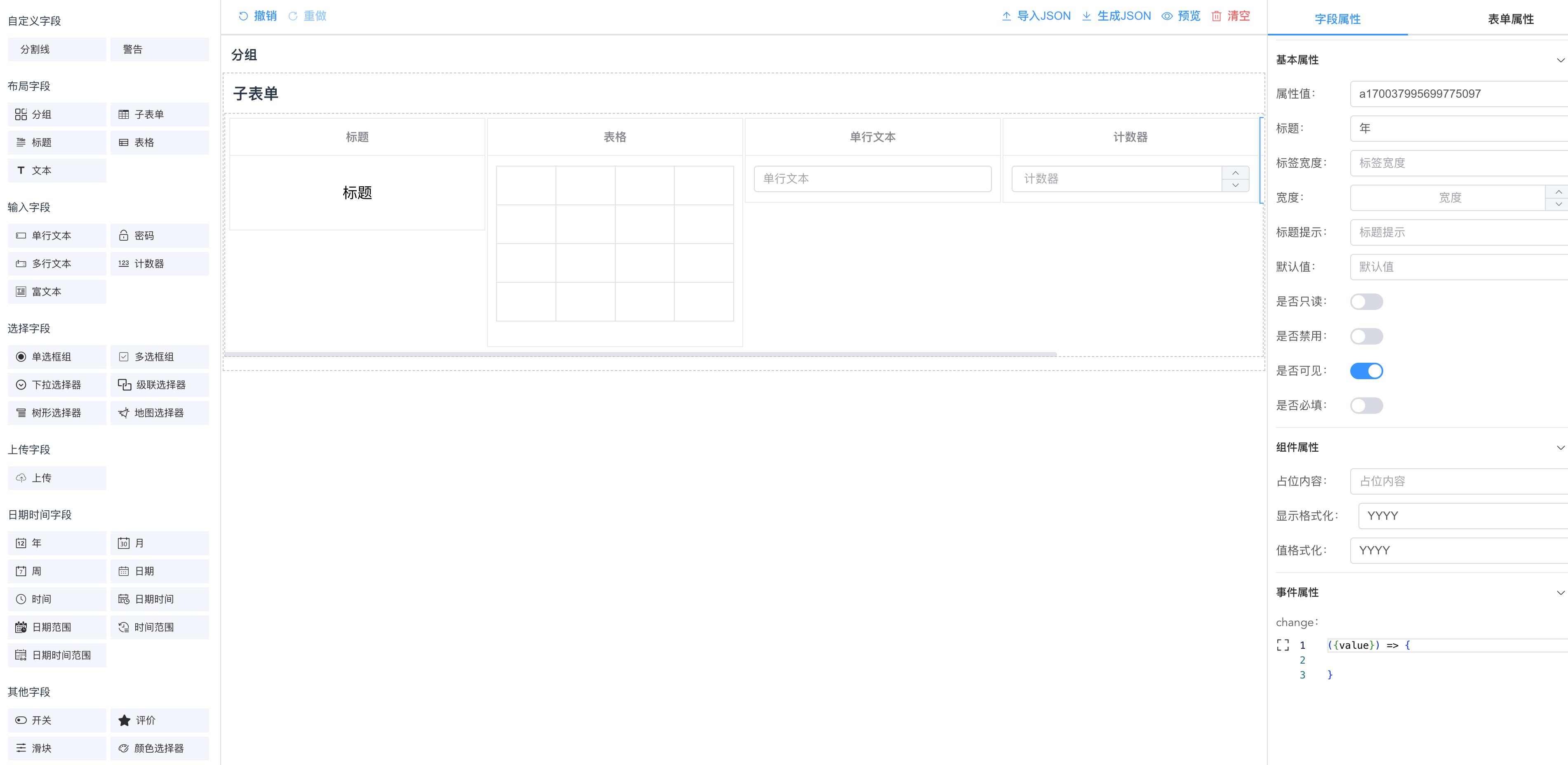Click the 显示格式化 YYYY input
The height and width of the screenshot is (765, 1568).
click(x=1463, y=516)
